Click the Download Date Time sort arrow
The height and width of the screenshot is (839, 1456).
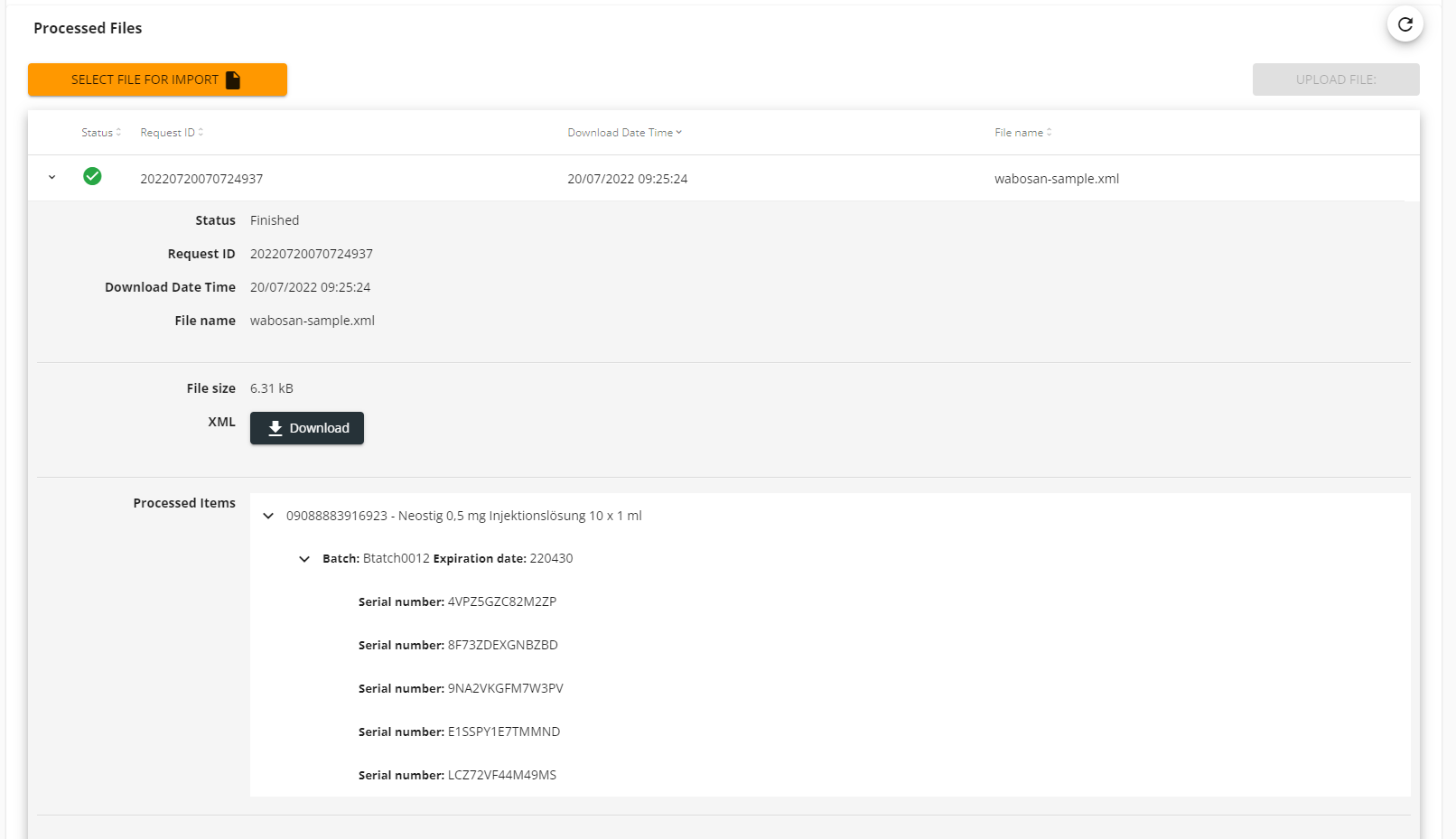[x=679, y=132]
